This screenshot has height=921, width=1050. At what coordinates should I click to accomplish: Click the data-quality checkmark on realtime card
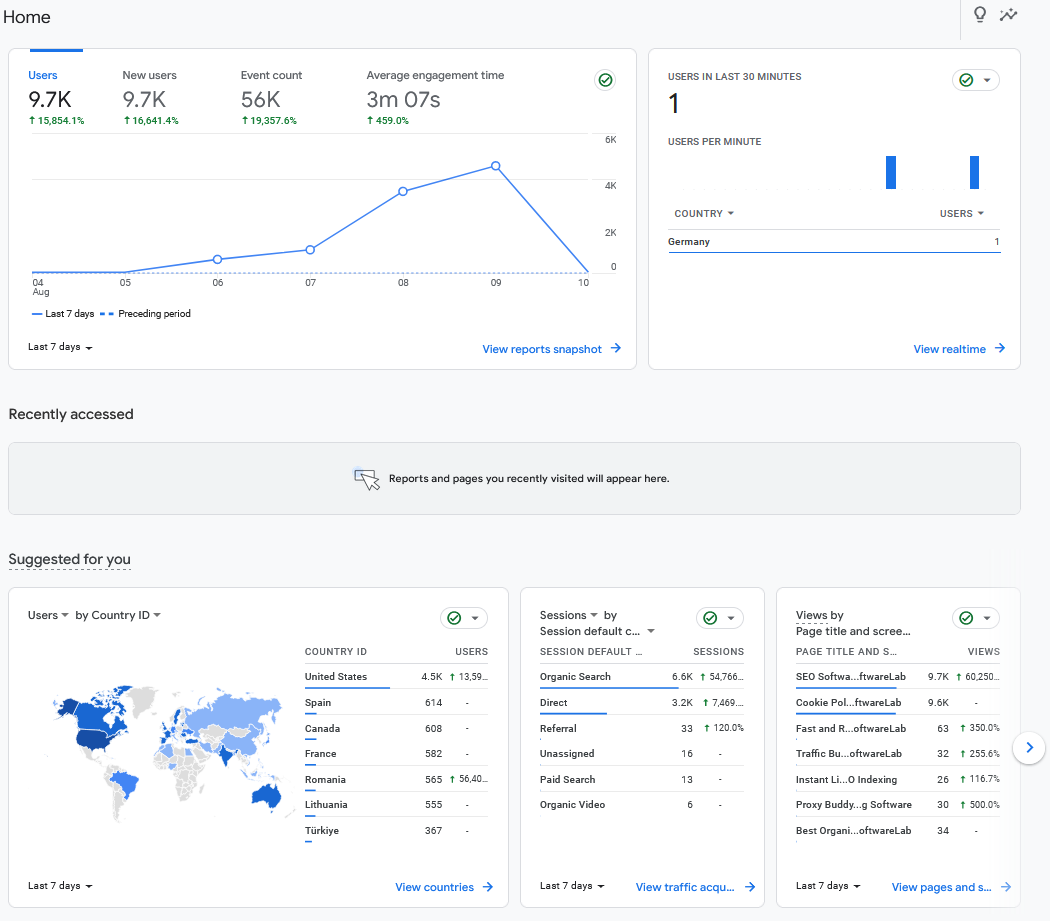coord(968,80)
